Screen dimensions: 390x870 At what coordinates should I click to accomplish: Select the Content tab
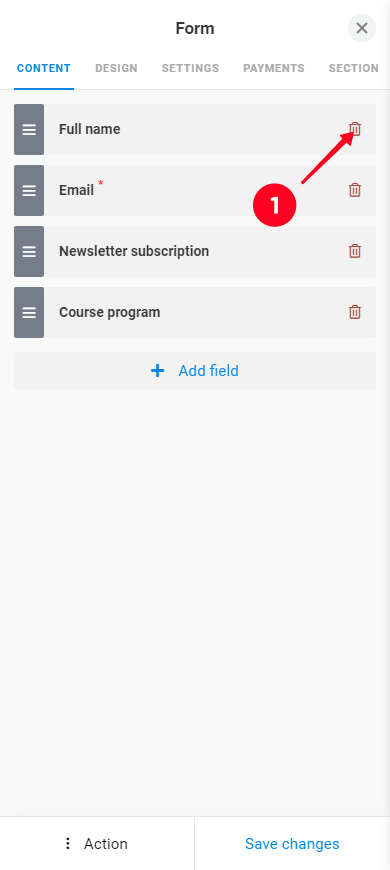(x=44, y=68)
